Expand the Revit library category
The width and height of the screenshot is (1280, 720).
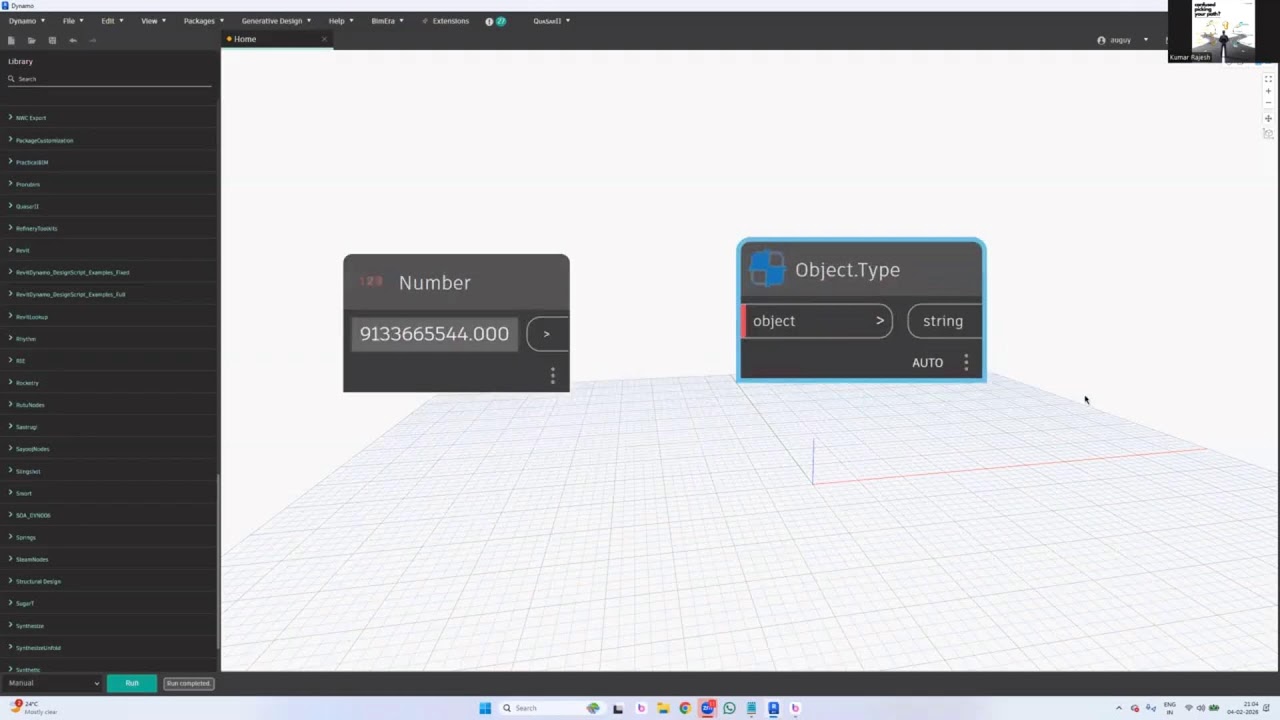(x=108, y=250)
